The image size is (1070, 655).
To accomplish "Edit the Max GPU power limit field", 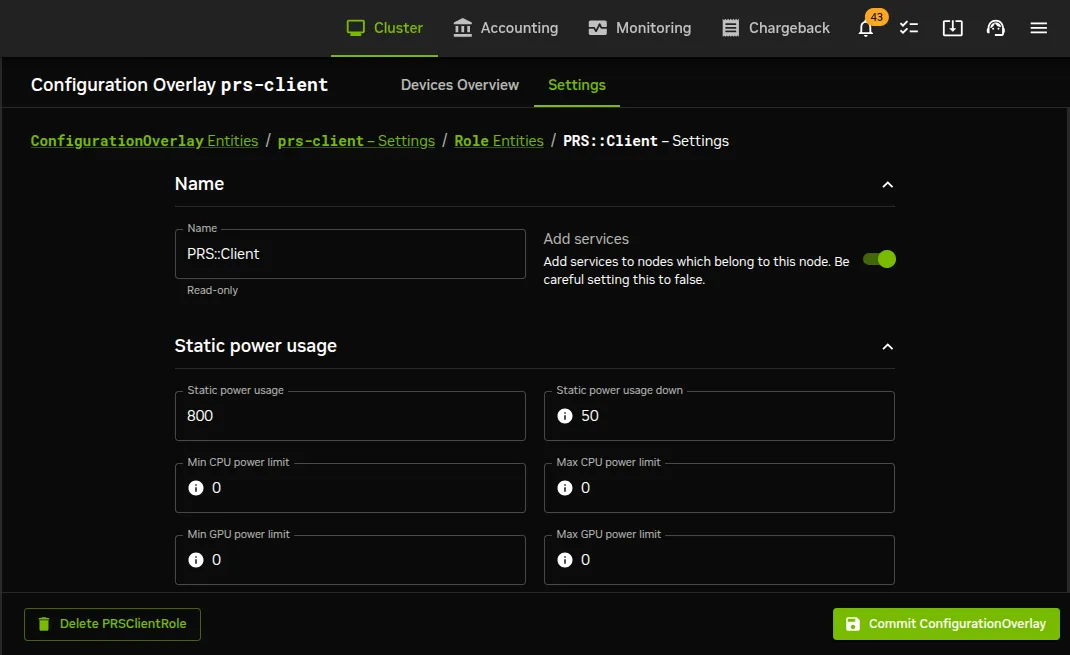I will (x=719, y=560).
